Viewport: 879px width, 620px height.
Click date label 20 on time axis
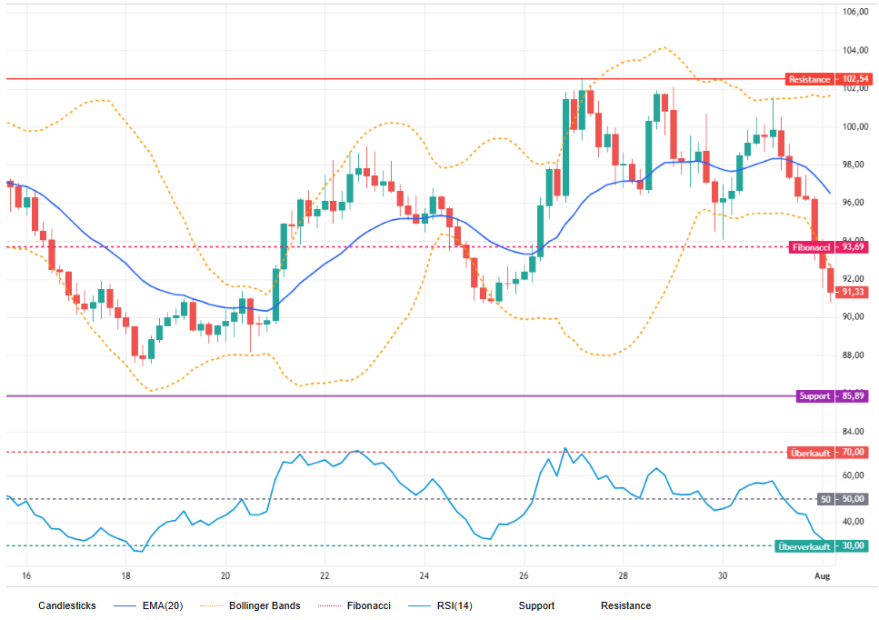point(225,576)
